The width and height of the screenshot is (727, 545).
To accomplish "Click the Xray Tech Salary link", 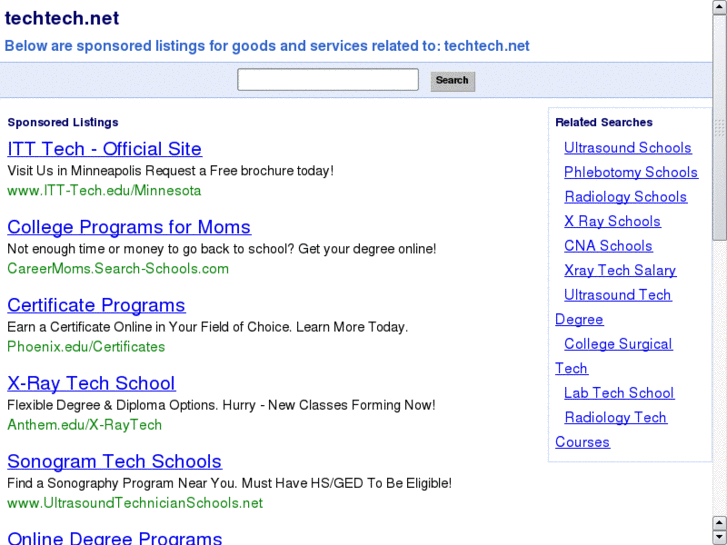I will [x=620, y=270].
